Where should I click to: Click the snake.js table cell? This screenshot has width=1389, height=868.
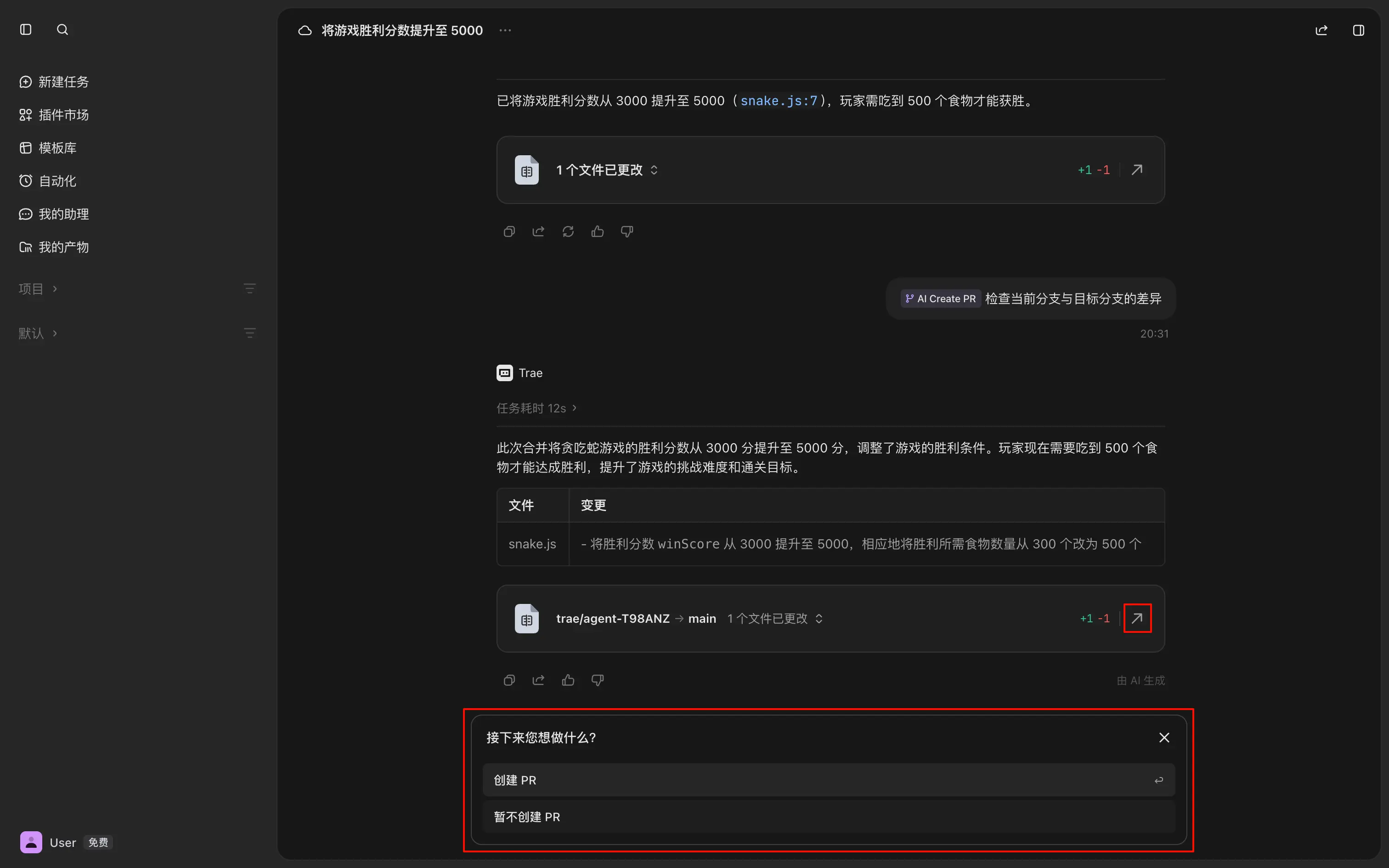click(x=532, y=544)
